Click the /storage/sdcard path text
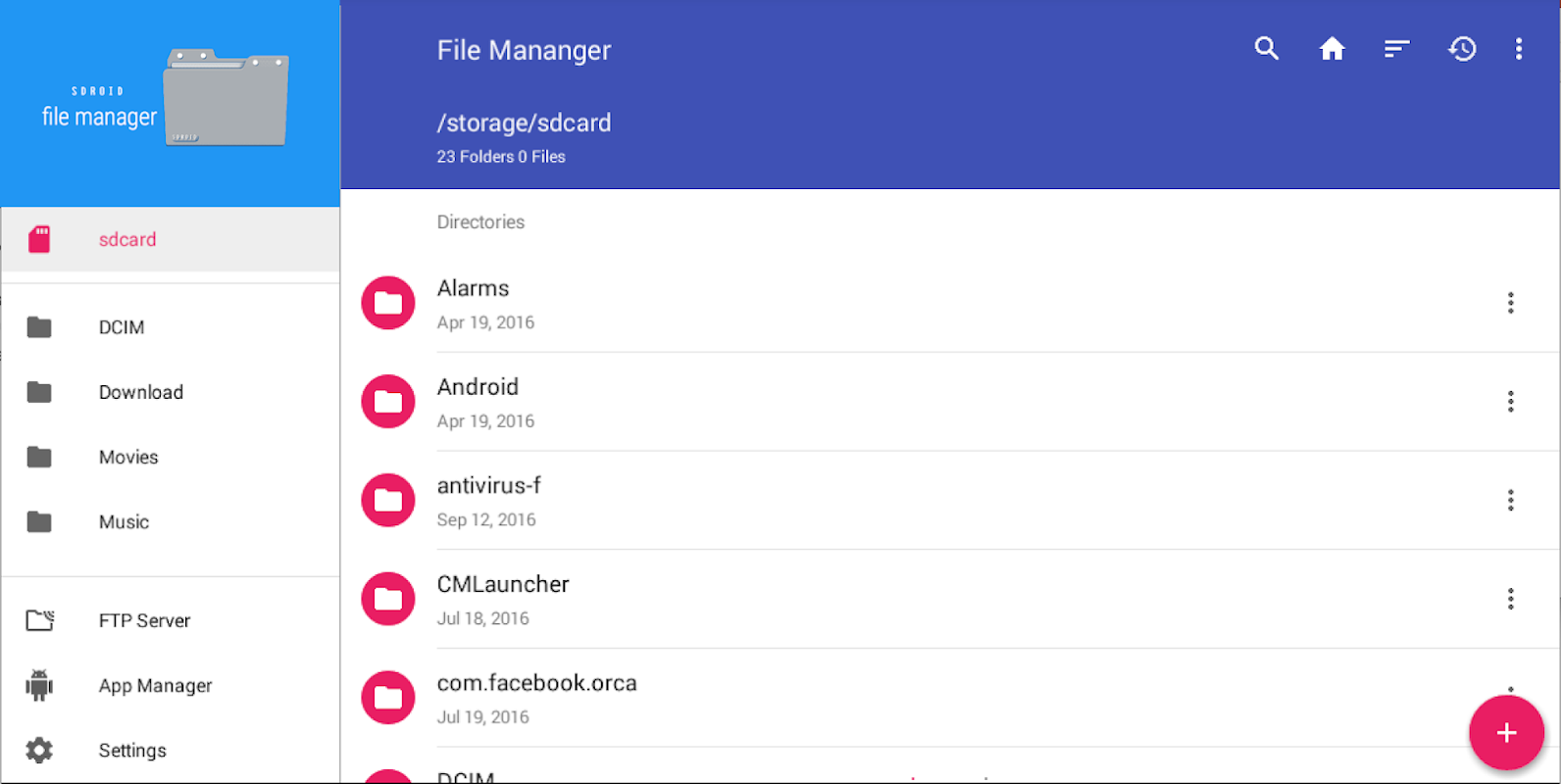Screen dimensions: 1561x784 (524, 123)
